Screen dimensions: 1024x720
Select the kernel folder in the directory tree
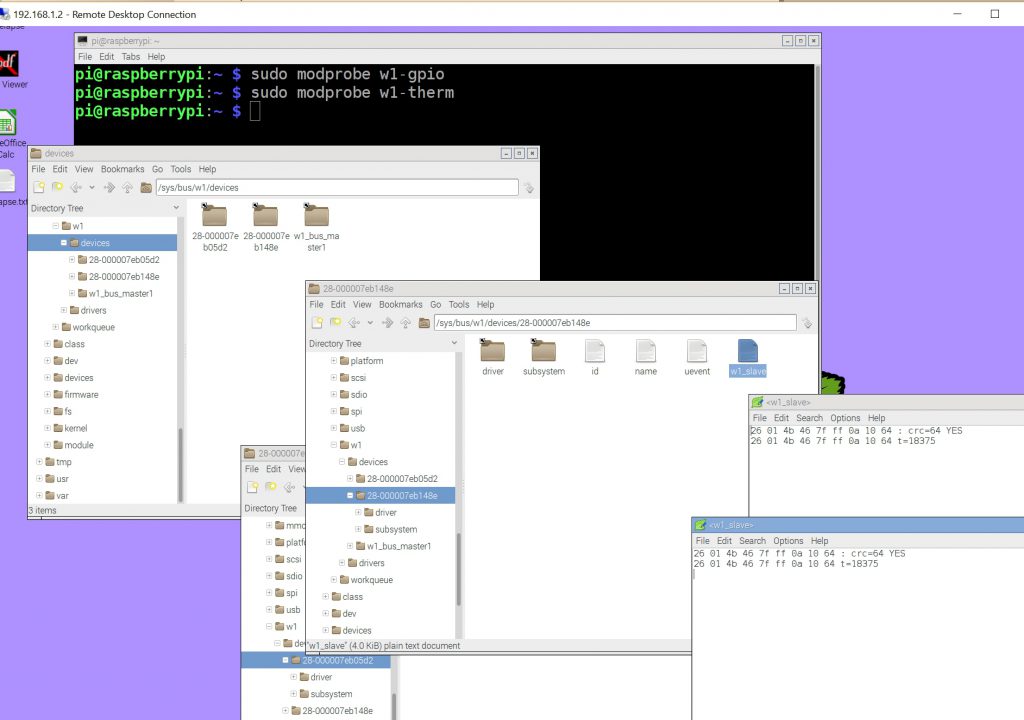point(76,428)
